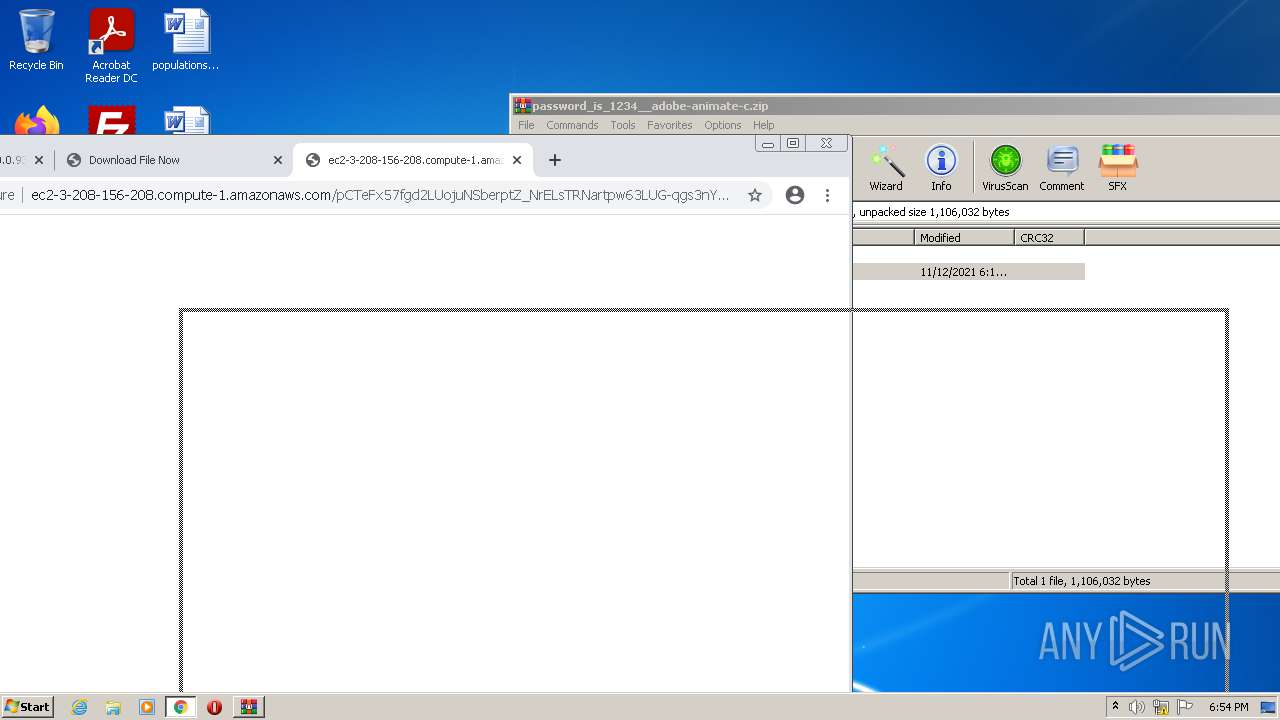Minimize the Chrome window
Screen dimensions: 1280x720
pyautogui.click(x=768, y=144)
